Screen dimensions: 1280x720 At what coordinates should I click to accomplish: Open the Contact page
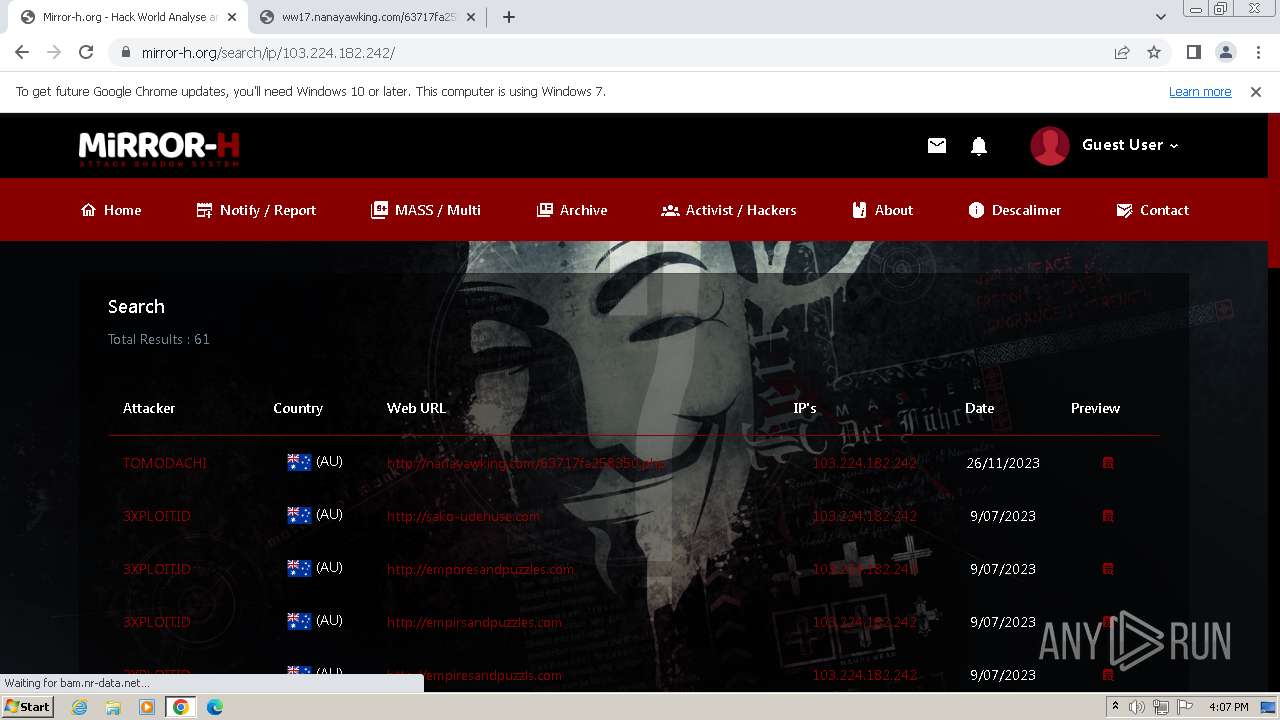(x=1152, y=210)
